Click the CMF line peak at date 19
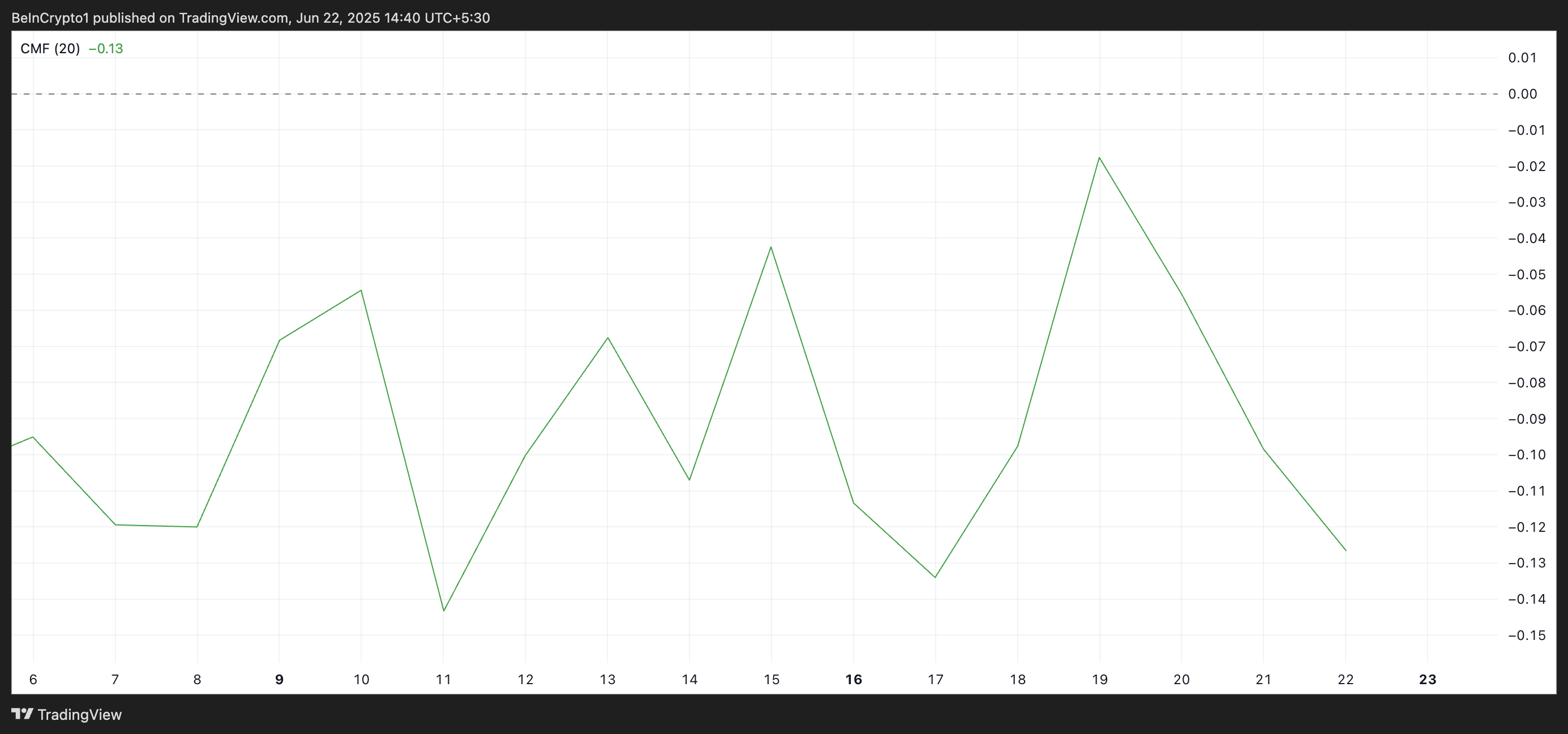Screen dimensions: 1568x734 1099,158
